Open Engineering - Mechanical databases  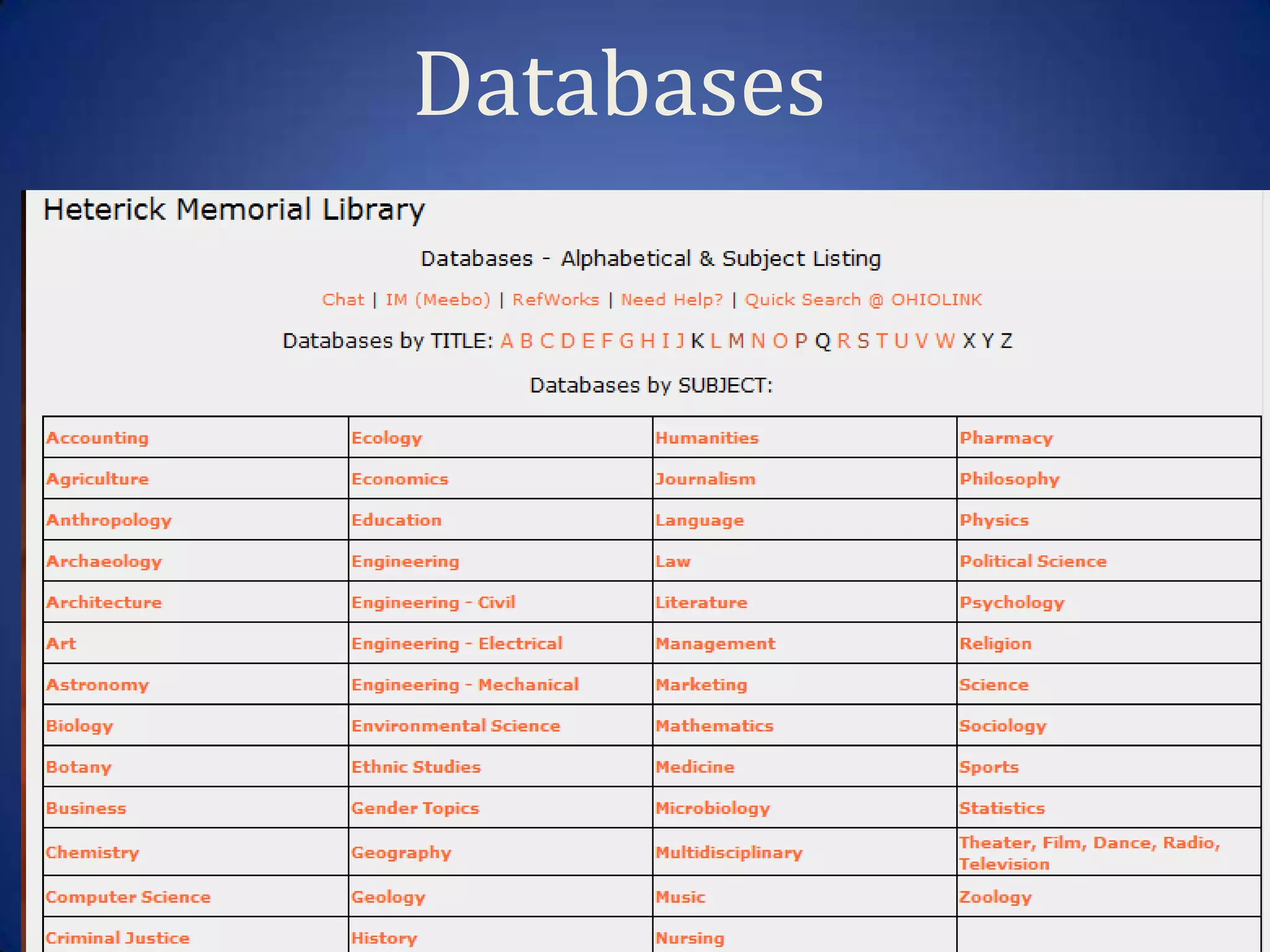click(465, 685)
